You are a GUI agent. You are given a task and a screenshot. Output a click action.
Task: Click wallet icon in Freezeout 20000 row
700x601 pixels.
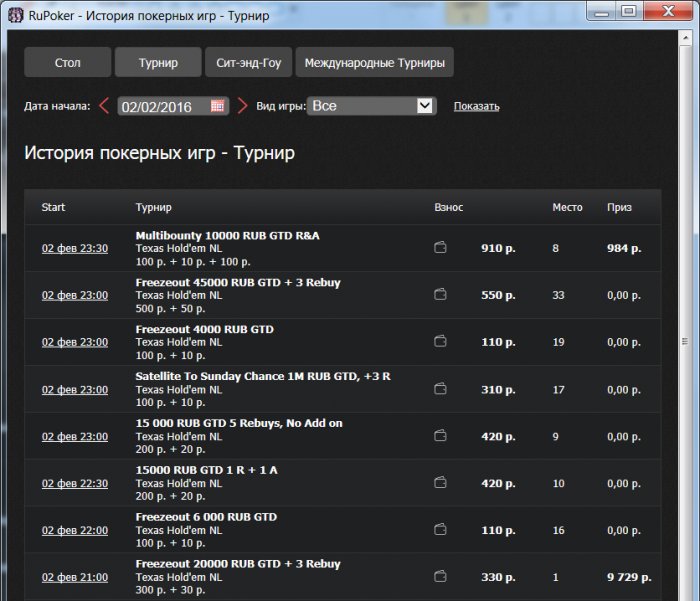pyautogui.click(x=440, y=576)
